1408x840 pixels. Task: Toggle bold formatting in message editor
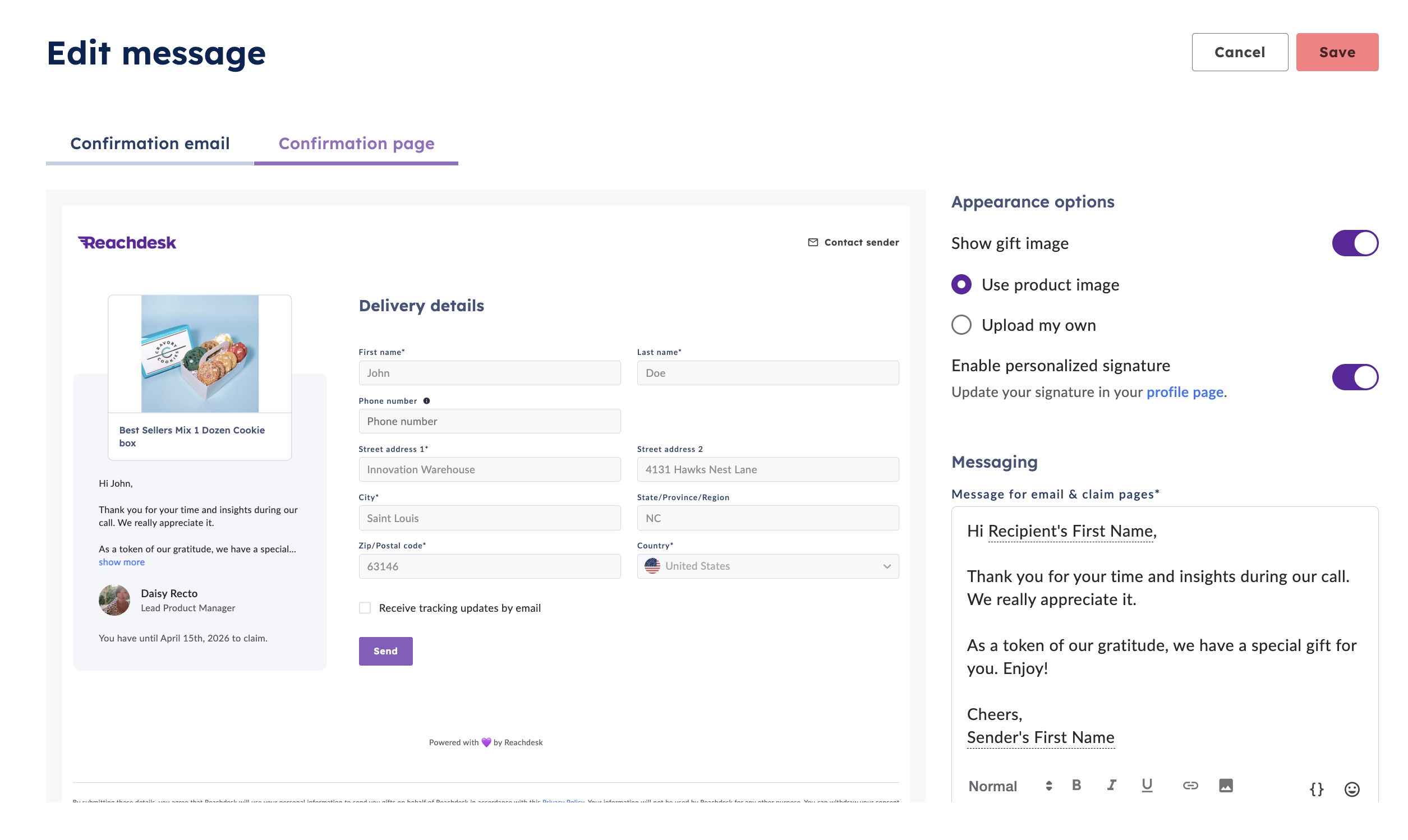[x=1076, y=785]
